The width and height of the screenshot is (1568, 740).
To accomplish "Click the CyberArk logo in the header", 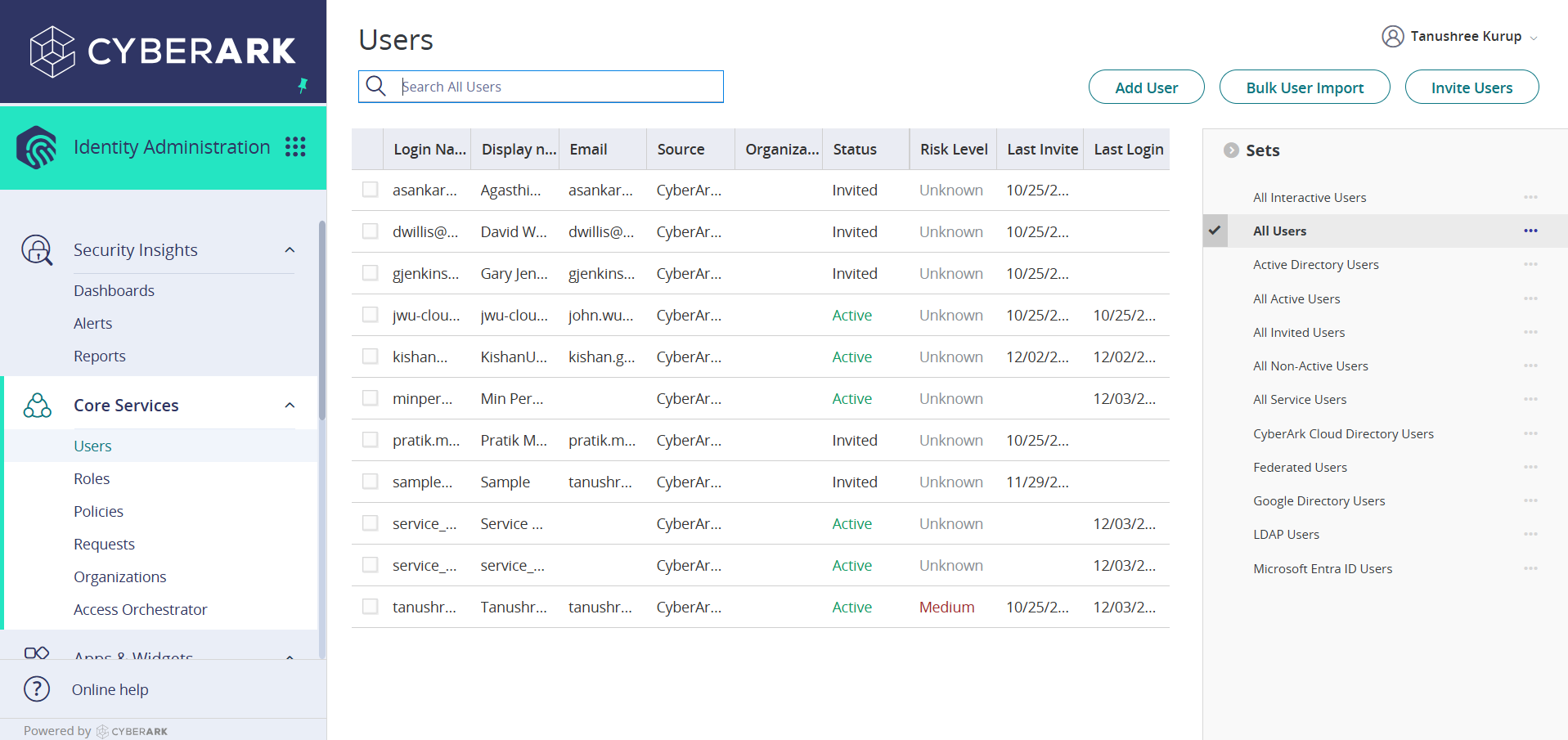I will coord(162,51).
